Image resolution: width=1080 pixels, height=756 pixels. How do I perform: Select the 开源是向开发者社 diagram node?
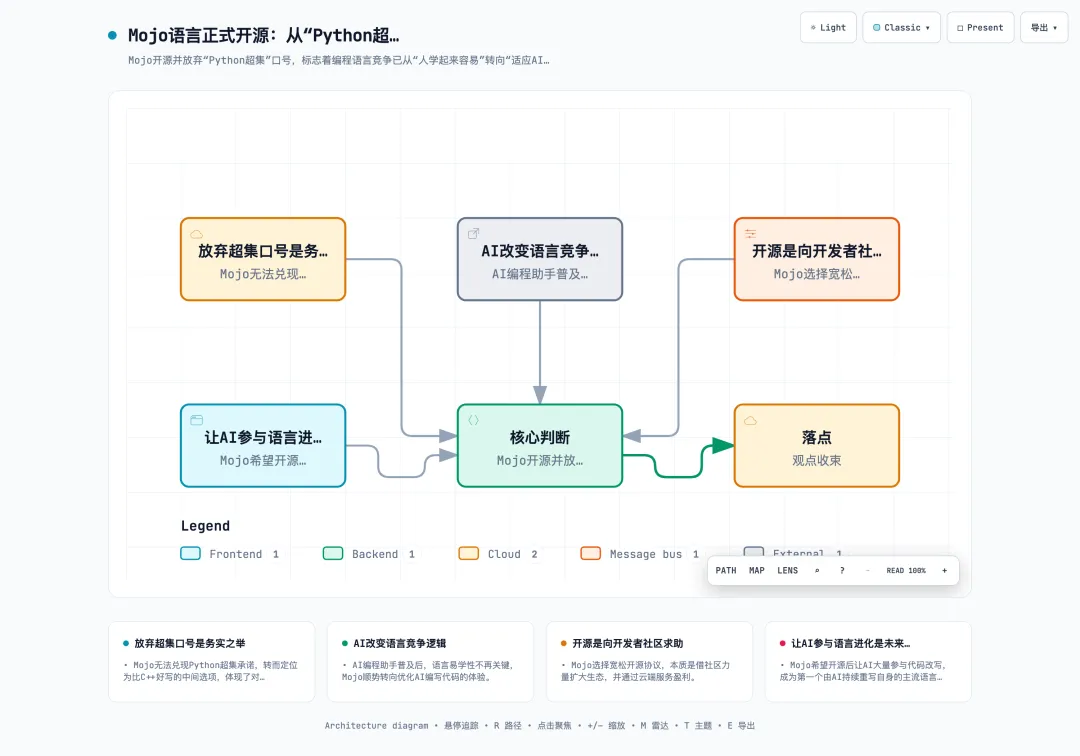pos(817,259)
